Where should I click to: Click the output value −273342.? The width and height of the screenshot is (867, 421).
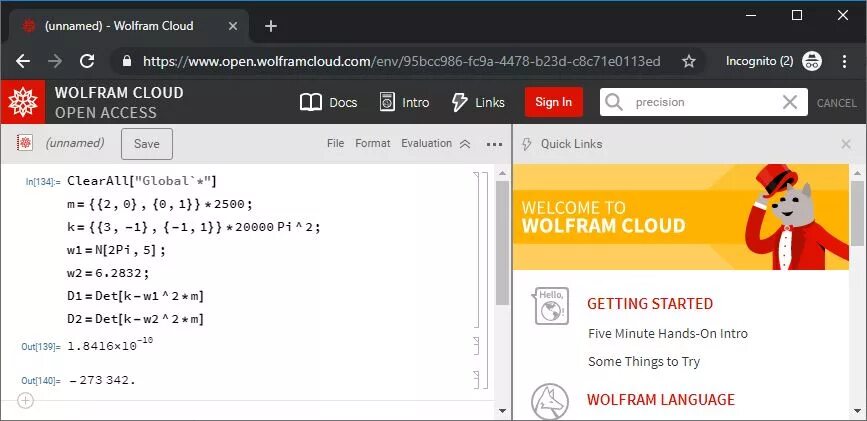(x=102, y=381)
